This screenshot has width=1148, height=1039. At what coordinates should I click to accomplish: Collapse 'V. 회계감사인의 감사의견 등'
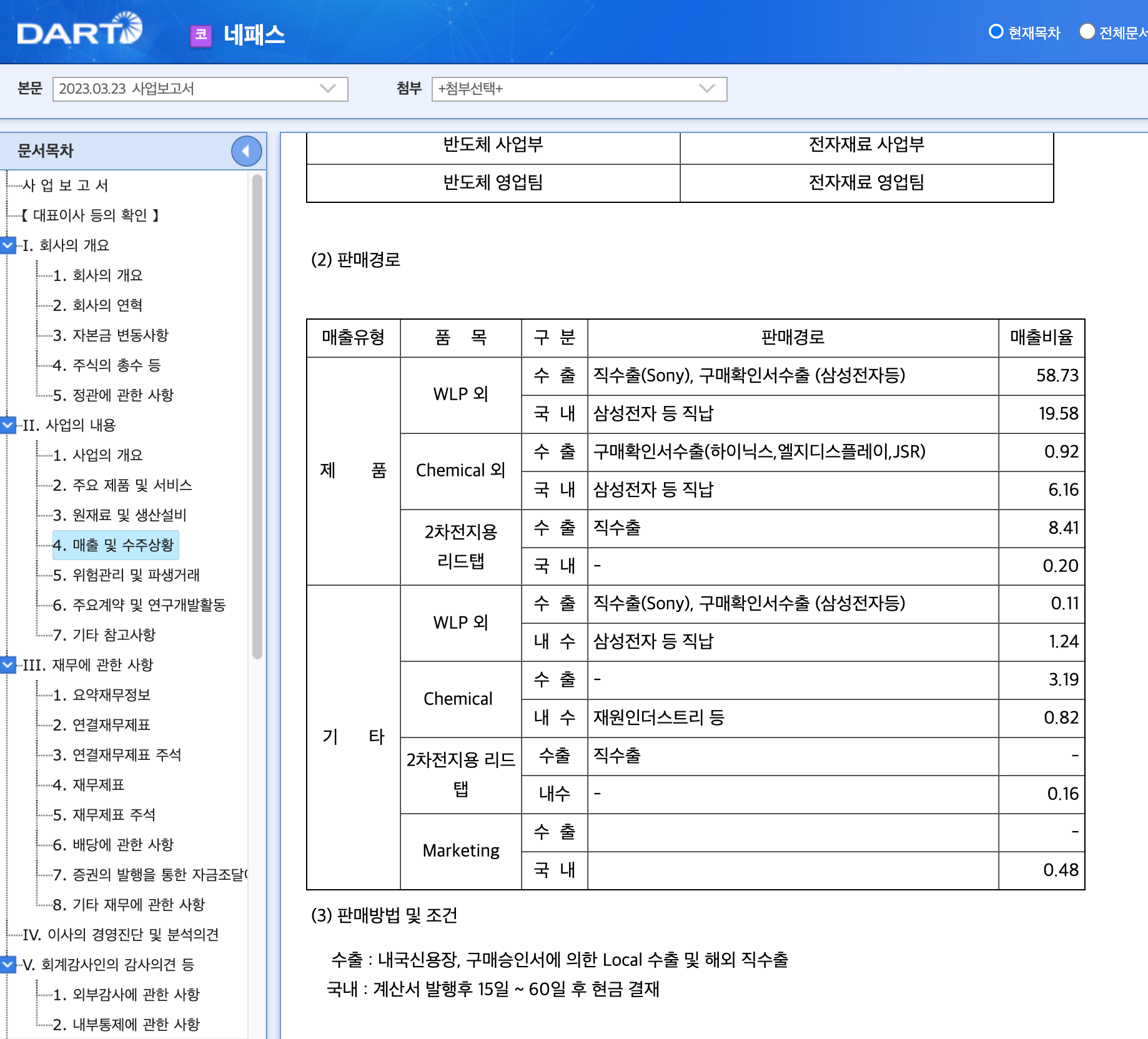click(x=8, y=964)
